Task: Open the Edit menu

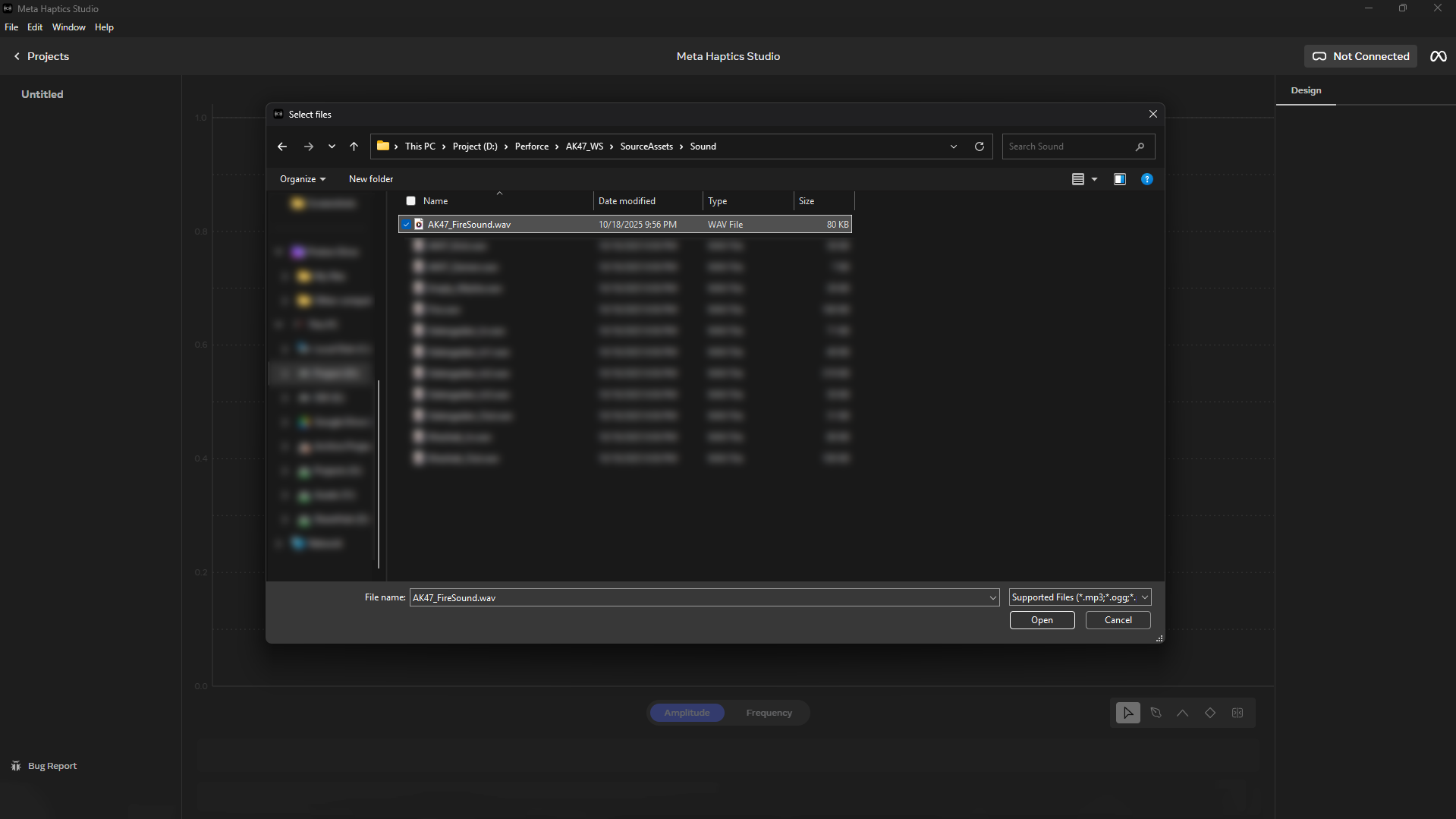Action: click(35, 27)
